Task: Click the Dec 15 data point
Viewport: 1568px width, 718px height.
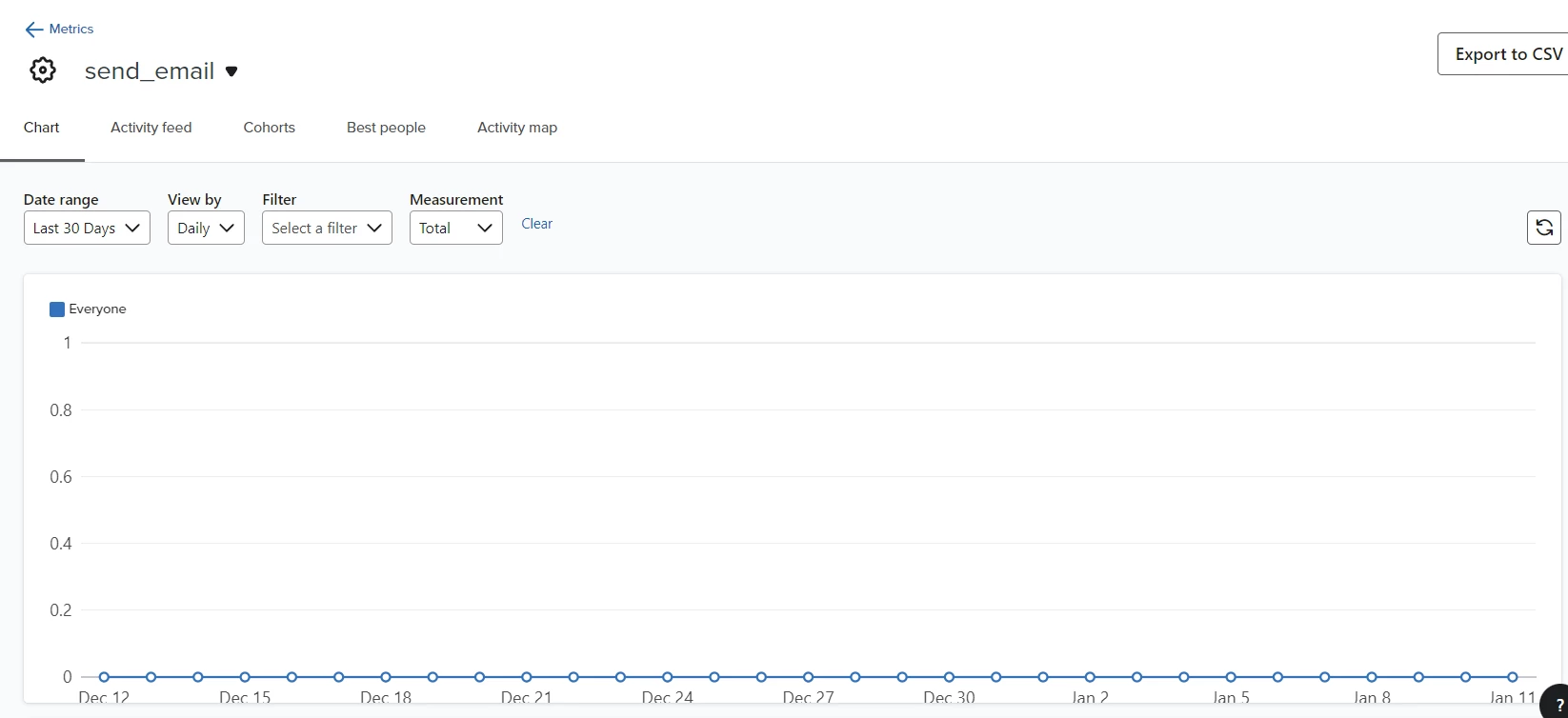Action: tap(245, 677)
